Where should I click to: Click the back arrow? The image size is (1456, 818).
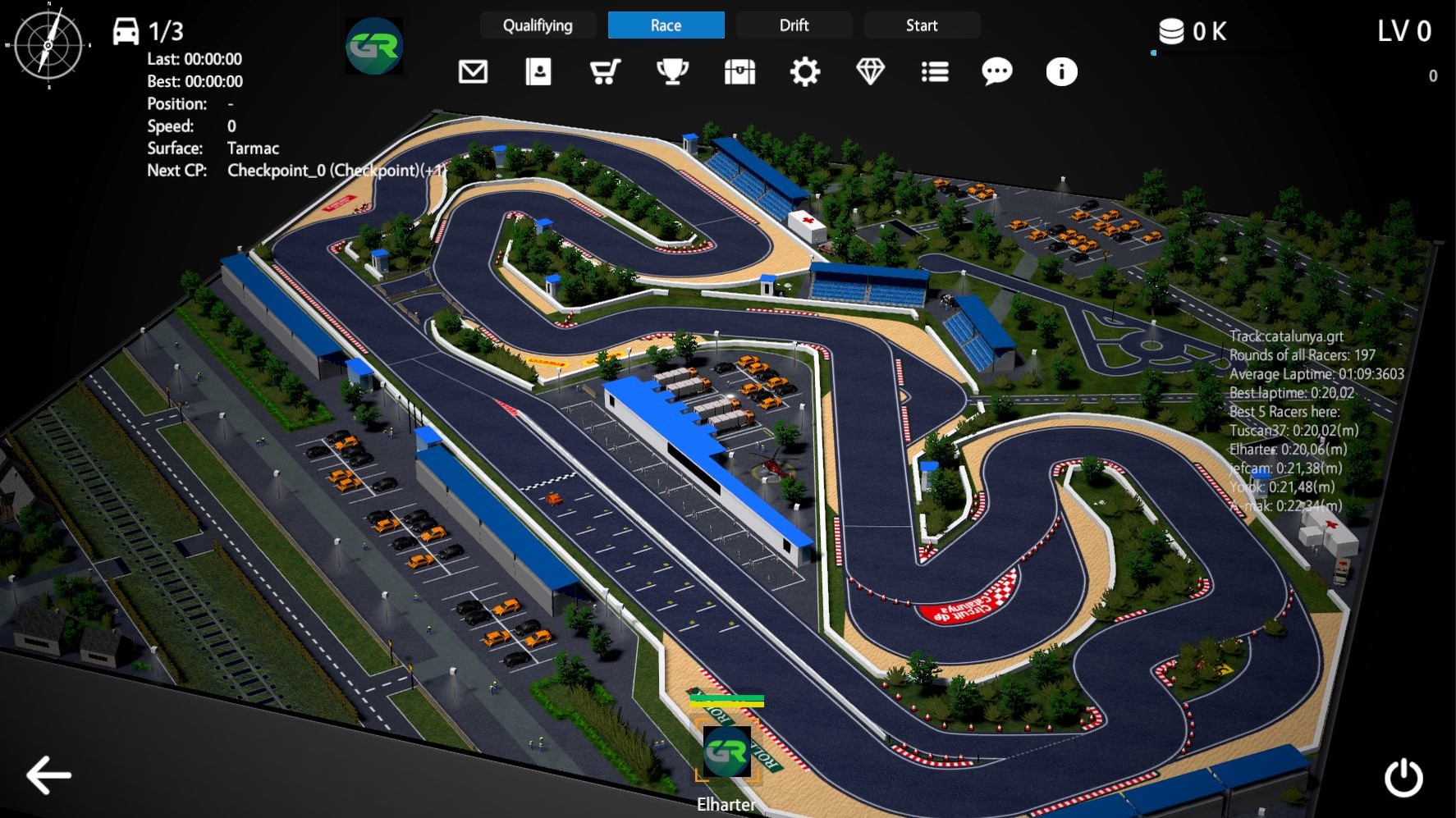click(x=48, y=773)
